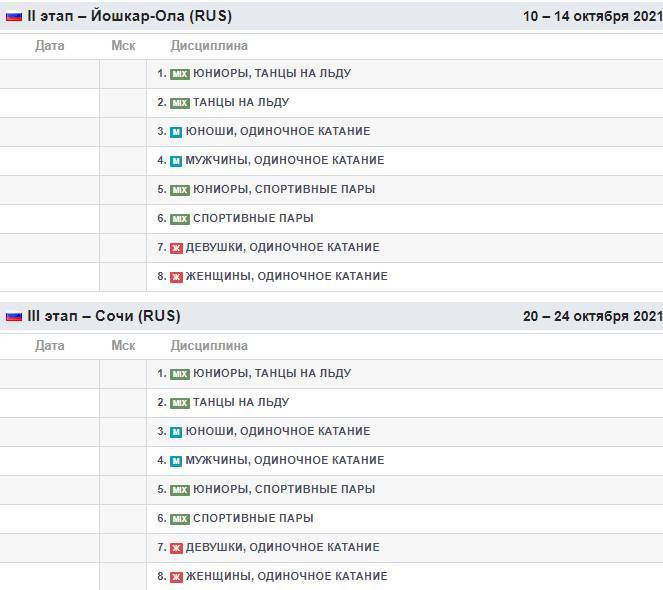The height and width of the screenshot is (590, 663).
Task: Click the 10 – 14 октября 2021 date range
Action: pyautogui.click(x=592, y=16)
